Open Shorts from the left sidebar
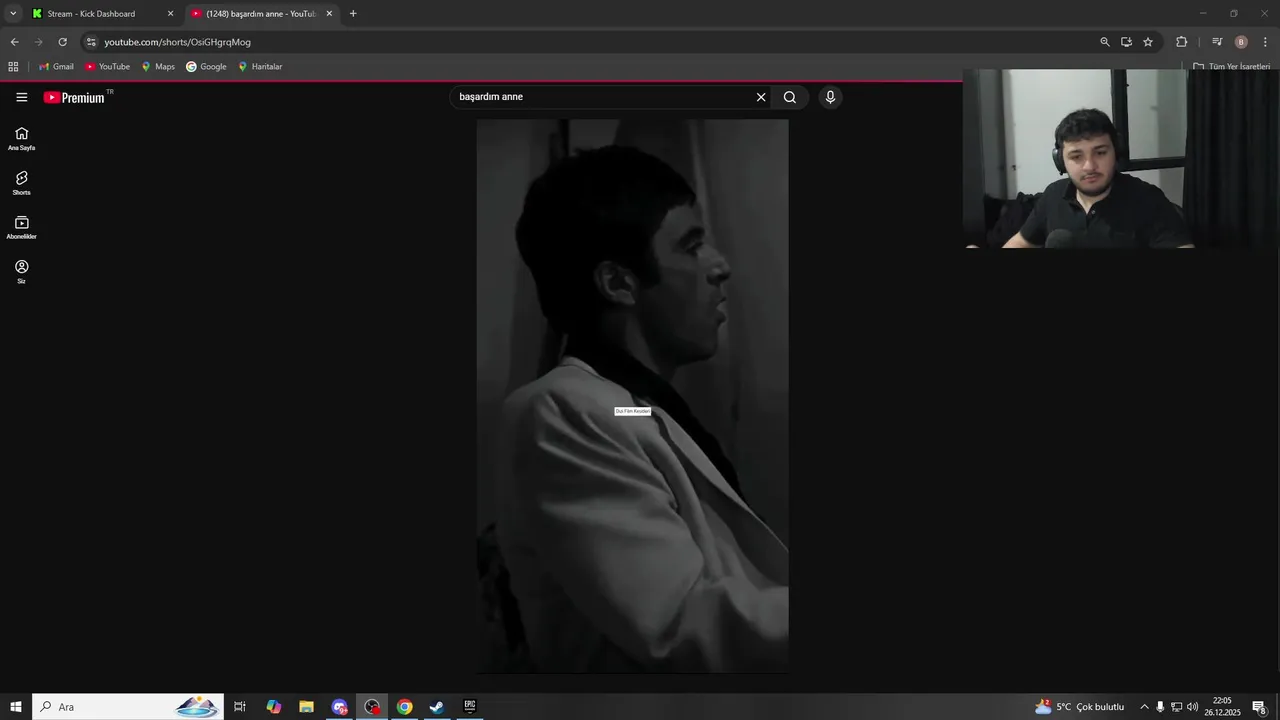The image size is (1280, 720). click(21, 183)
